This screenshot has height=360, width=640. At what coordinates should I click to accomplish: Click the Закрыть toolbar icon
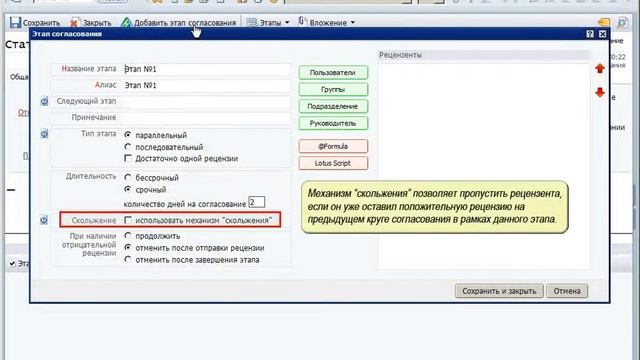pyautogui.click(x=75, y=22)
